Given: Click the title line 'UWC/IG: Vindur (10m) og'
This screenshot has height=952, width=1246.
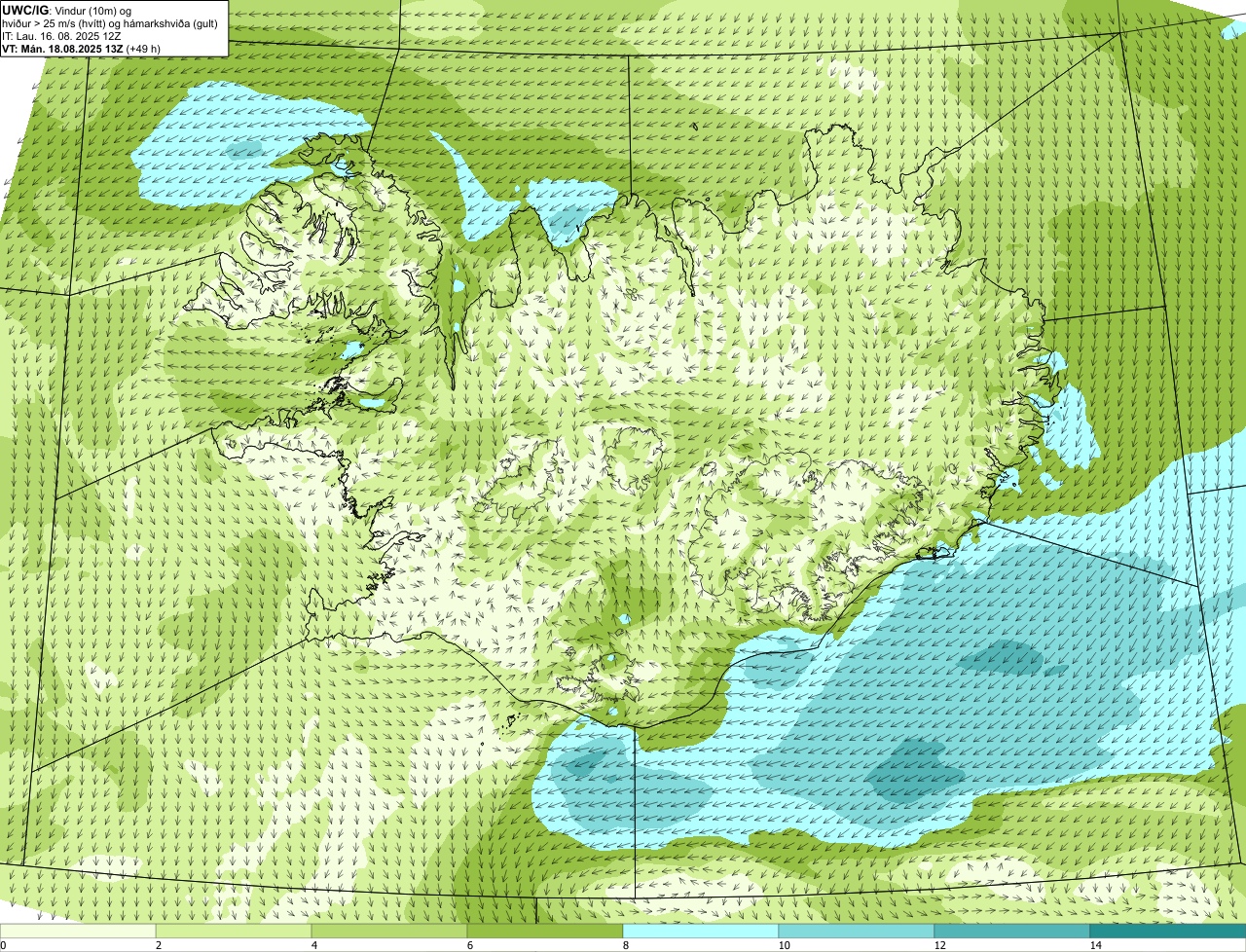Looking at the screenshot, I should point(67,10).
